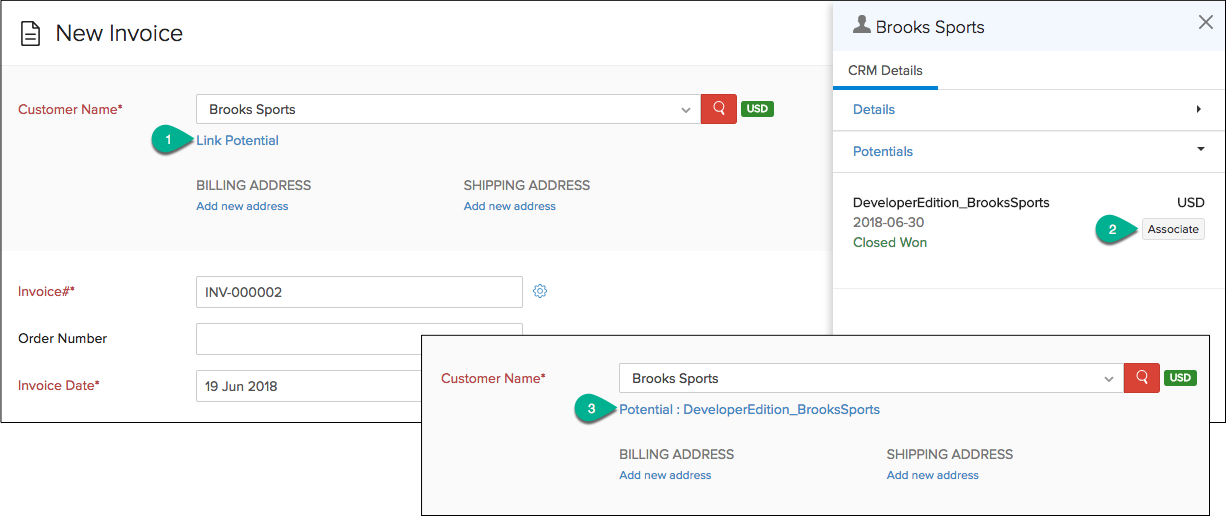The width and height of the screenshot is (1227, 516).
Task: Click the red search icon beside upper Customer Name
Action: [718, 109]
